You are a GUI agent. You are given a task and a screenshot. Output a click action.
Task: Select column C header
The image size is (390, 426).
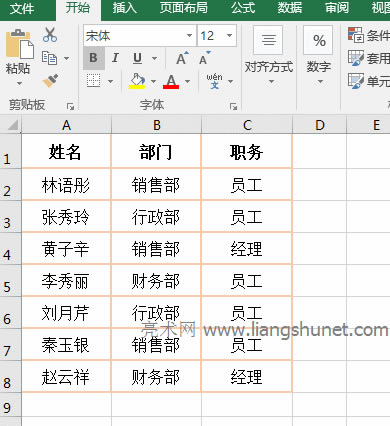[x=247, y=125]
